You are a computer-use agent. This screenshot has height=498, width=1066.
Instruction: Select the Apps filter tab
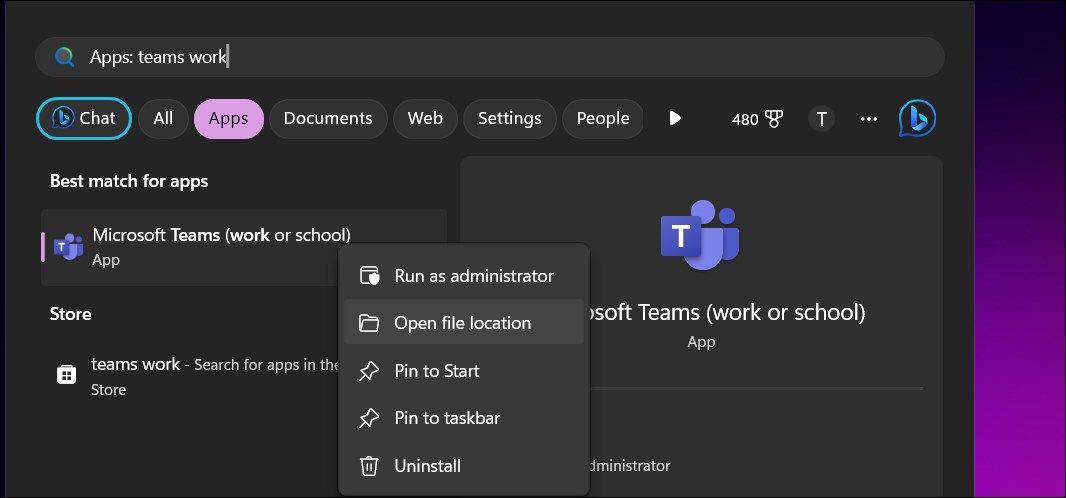click(228, 119)
